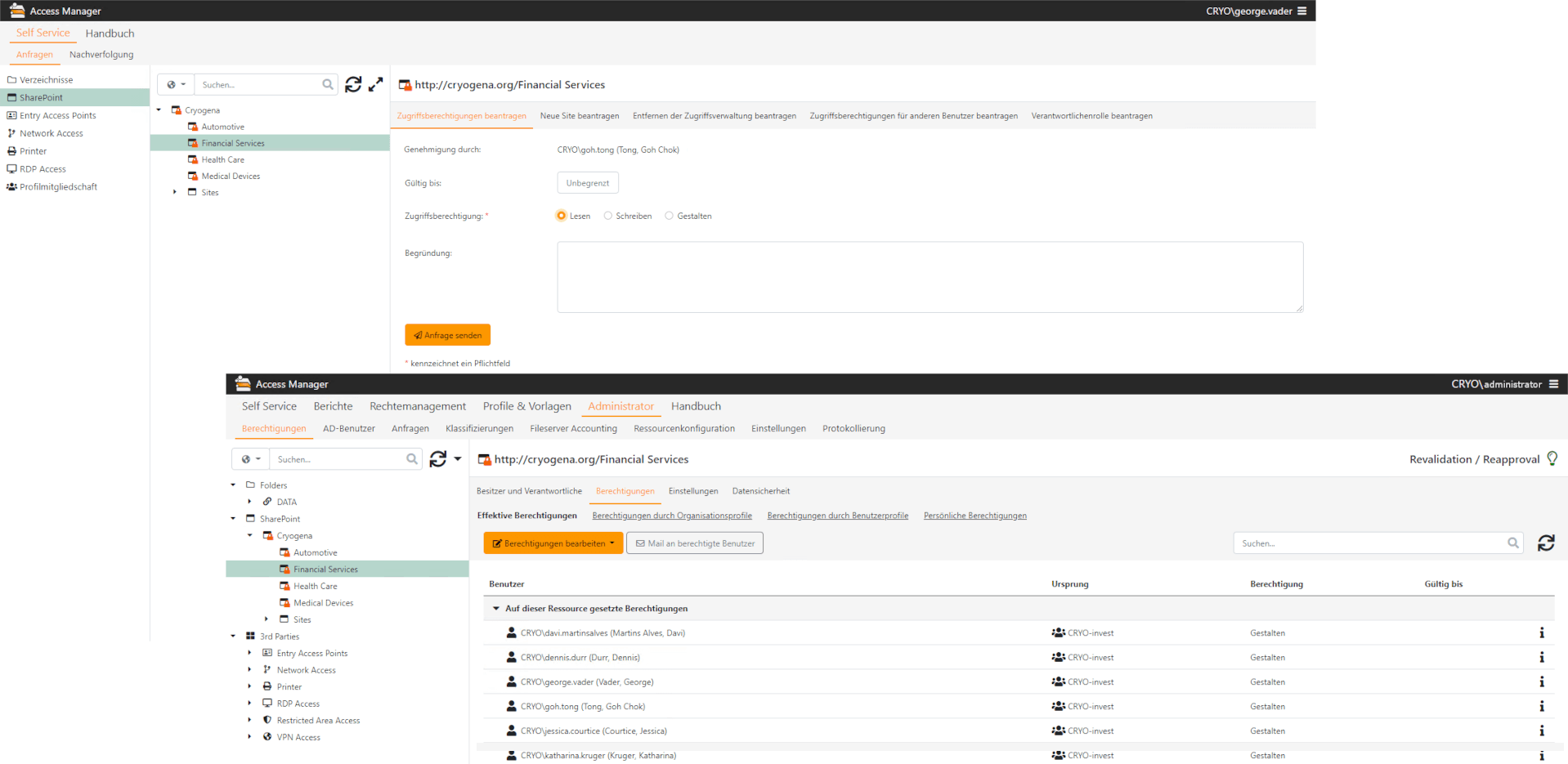Click inside the Begründung text field

click(930, 276)
